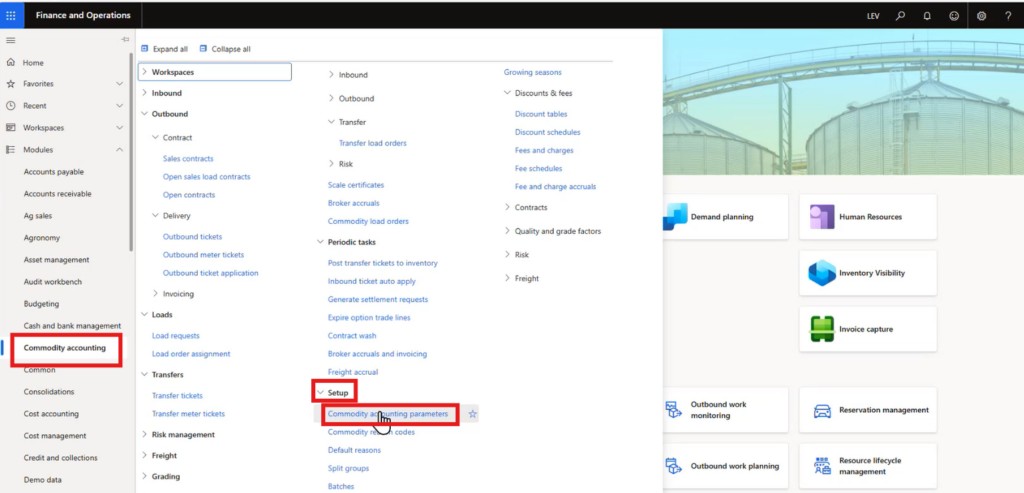Expand the Quality and grade factors group
Image resolution: width=1024 pixels, height=493 pixels.
[x=507, y=231]
